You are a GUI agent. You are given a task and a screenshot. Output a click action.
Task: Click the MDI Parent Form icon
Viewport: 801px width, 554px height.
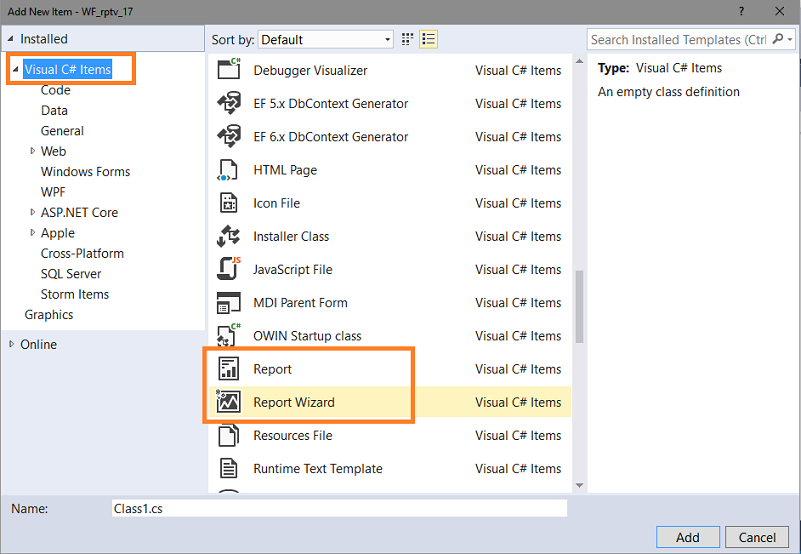pos(228,303)
